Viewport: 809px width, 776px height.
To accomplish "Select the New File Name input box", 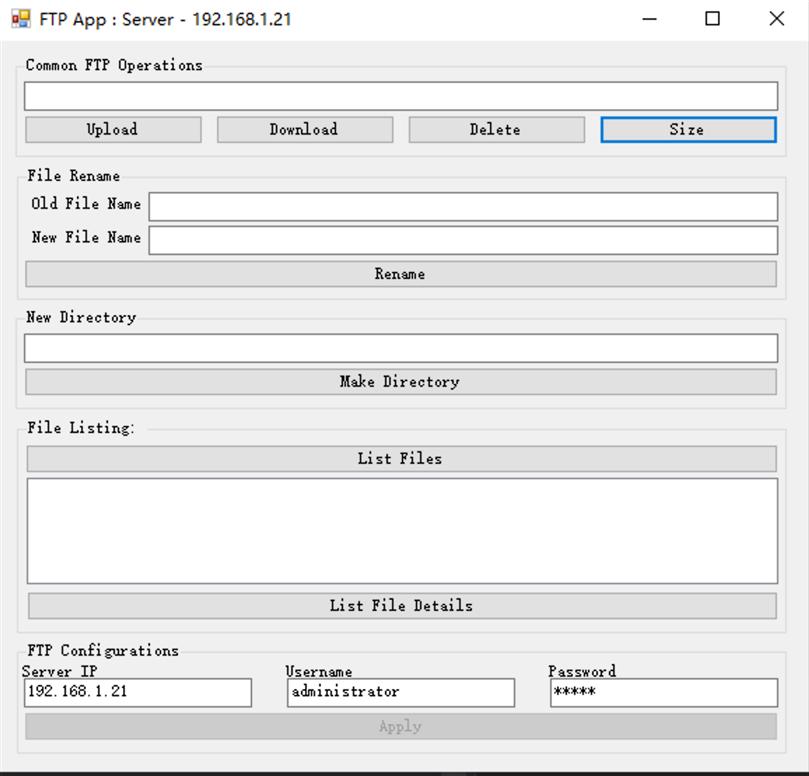I will click(x=462, y=240).
